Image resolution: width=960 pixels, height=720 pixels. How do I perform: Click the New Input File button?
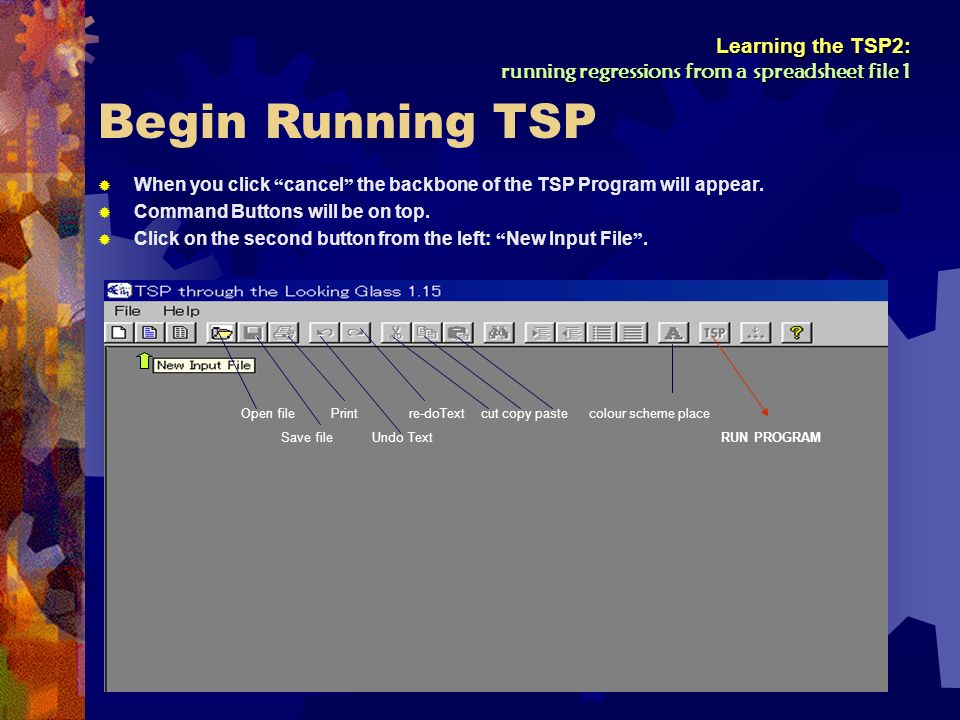(150, 332)
